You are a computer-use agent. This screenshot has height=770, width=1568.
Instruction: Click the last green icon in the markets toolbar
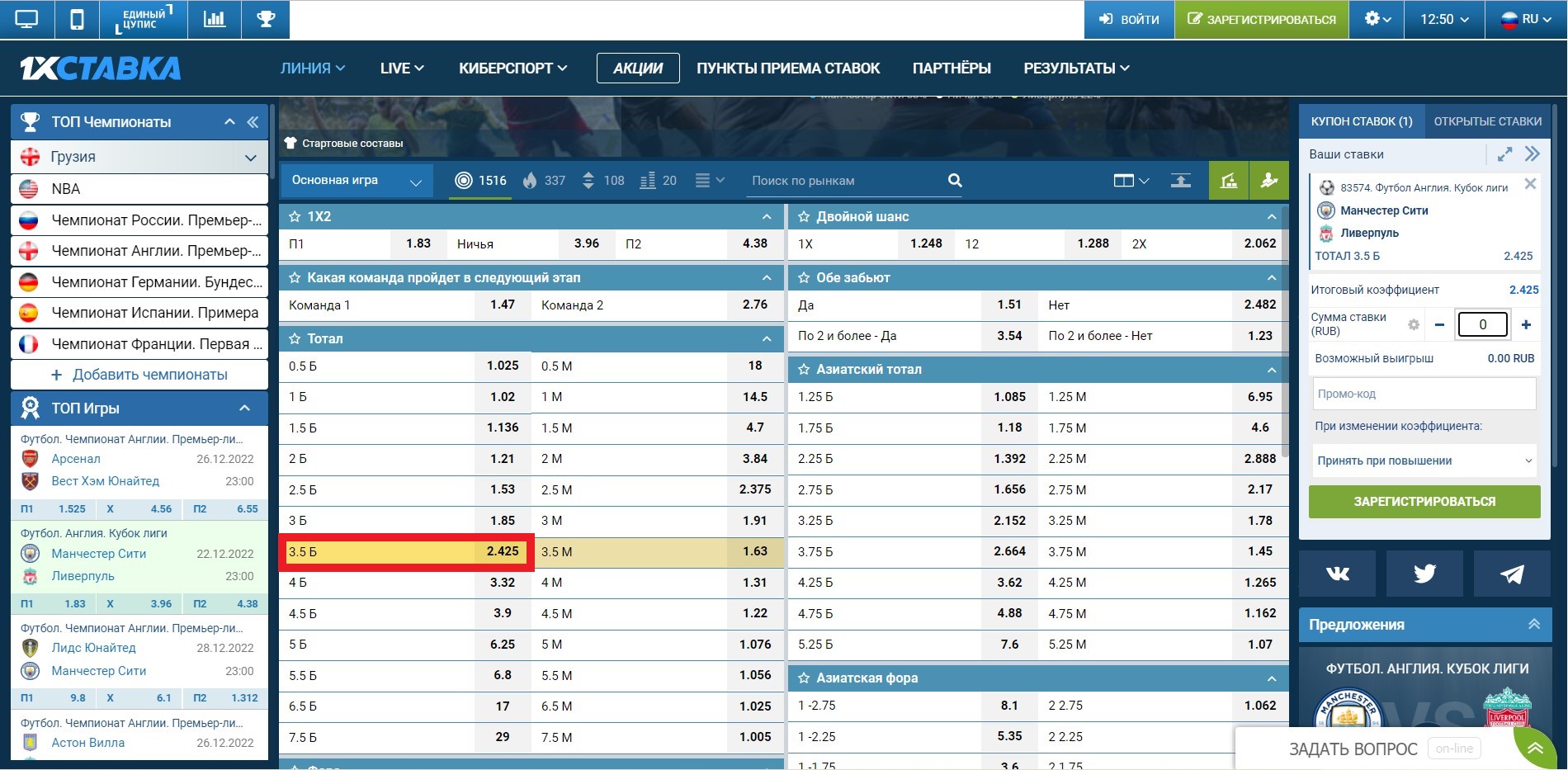pyautogui.click(x=1269, y=181)
